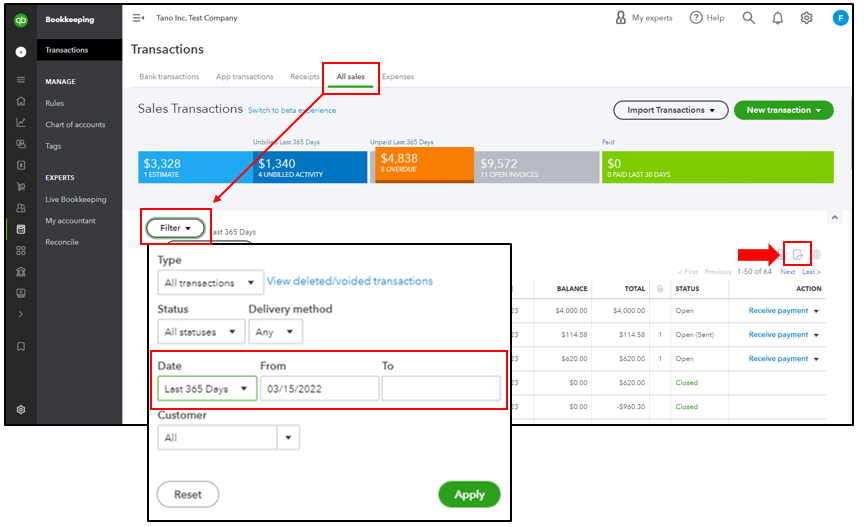
Task: Open the All statuses dropdown
Action: (201, 332)
